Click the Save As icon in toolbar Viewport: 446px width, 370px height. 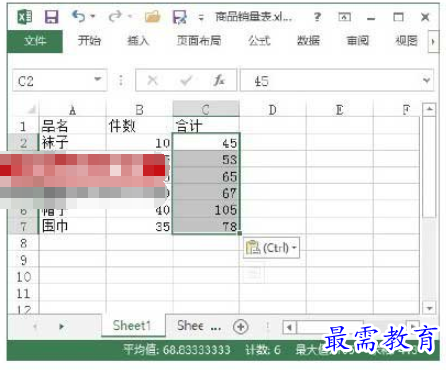(x=179, y=17)
